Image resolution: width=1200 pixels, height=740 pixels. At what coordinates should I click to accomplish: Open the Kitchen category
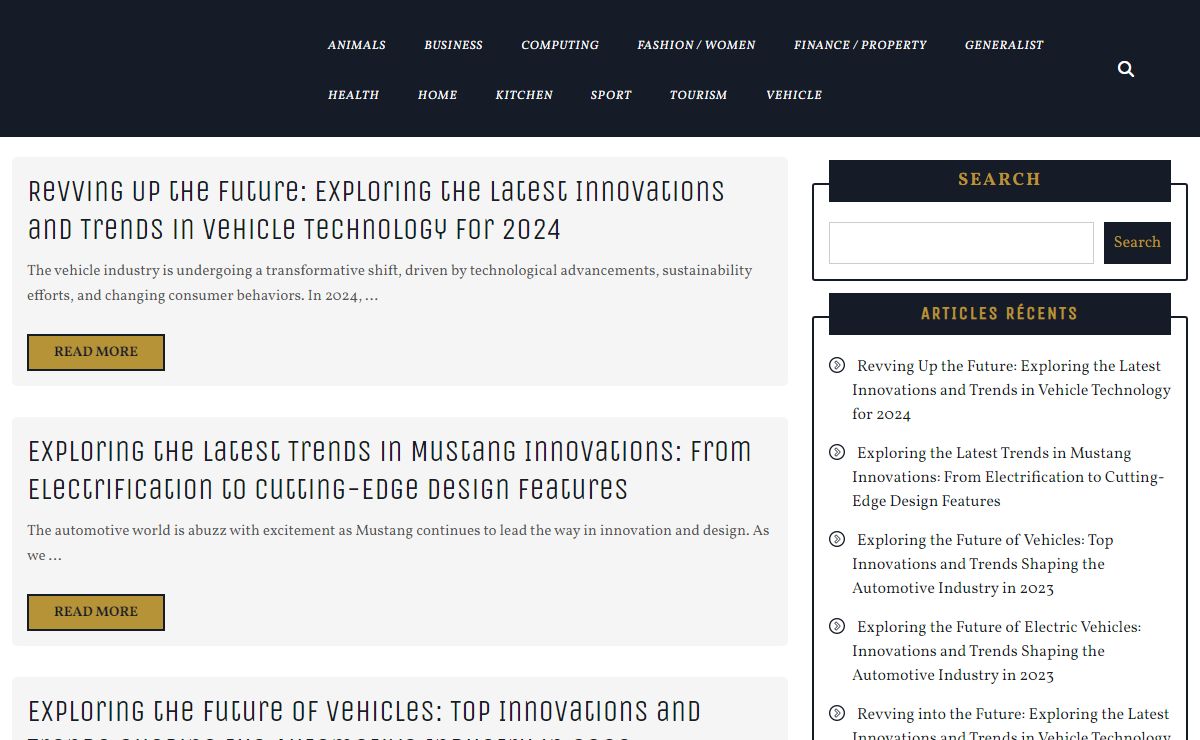[524, 95]
